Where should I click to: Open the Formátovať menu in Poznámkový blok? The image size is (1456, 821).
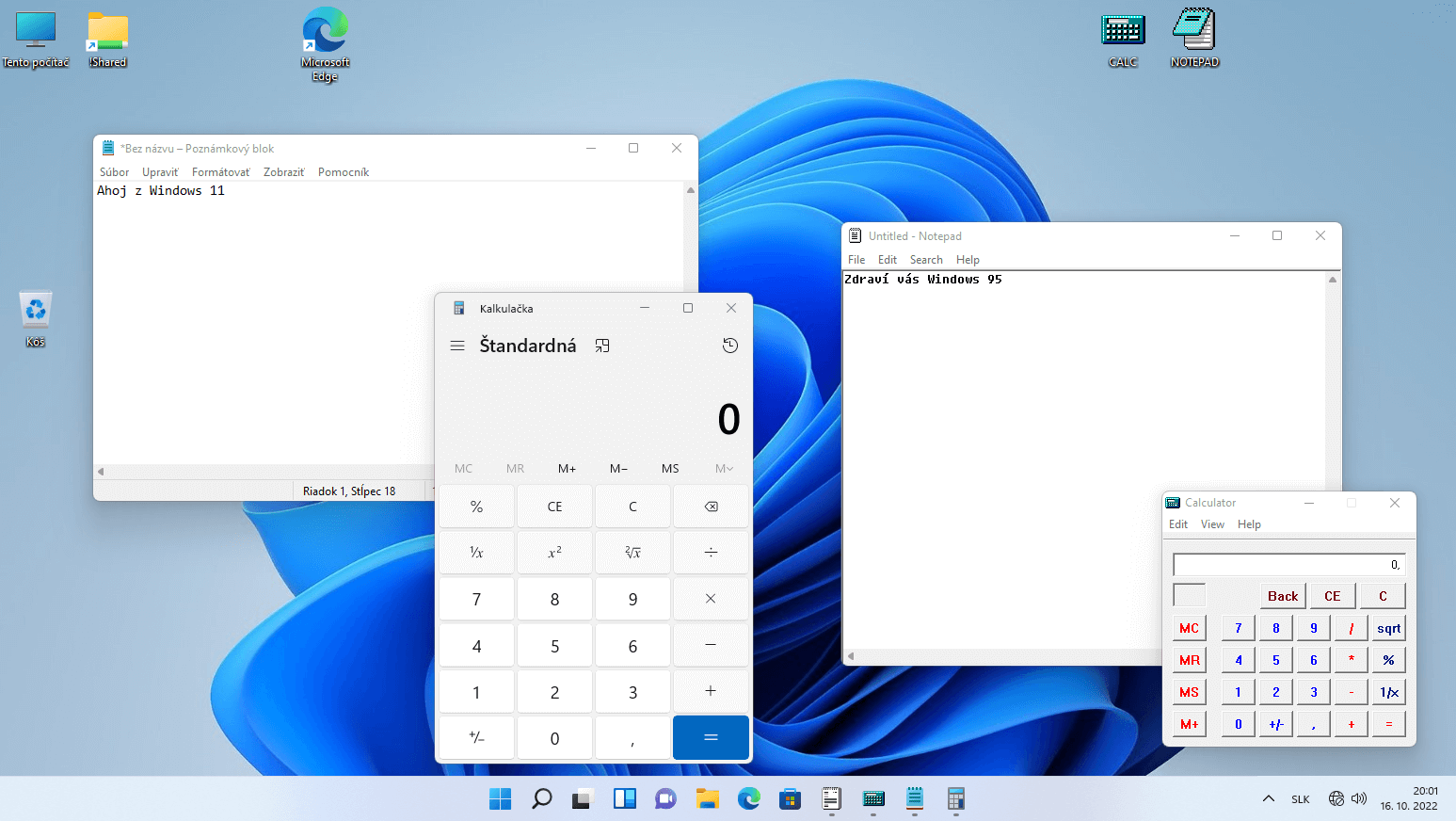click(220, 172)
